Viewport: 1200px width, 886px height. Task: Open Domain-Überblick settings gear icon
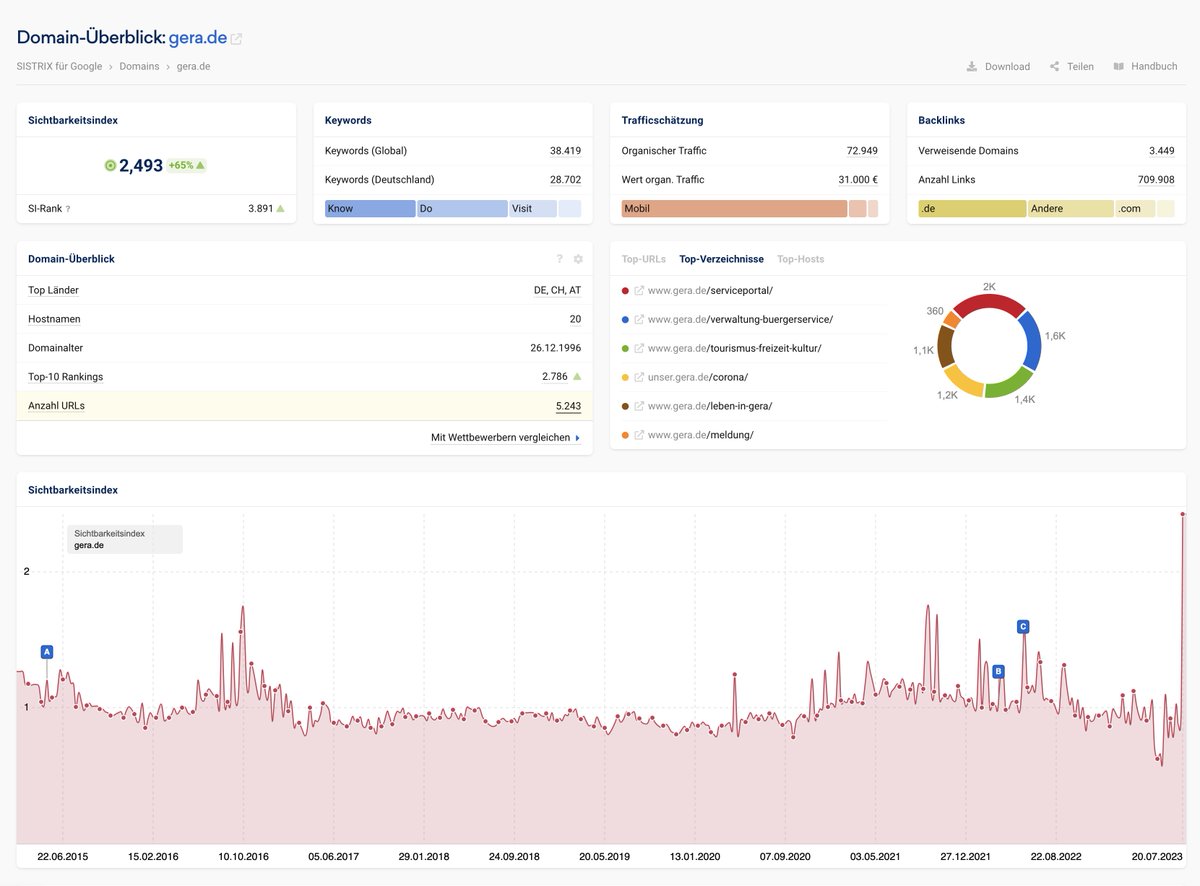[578, 259]
